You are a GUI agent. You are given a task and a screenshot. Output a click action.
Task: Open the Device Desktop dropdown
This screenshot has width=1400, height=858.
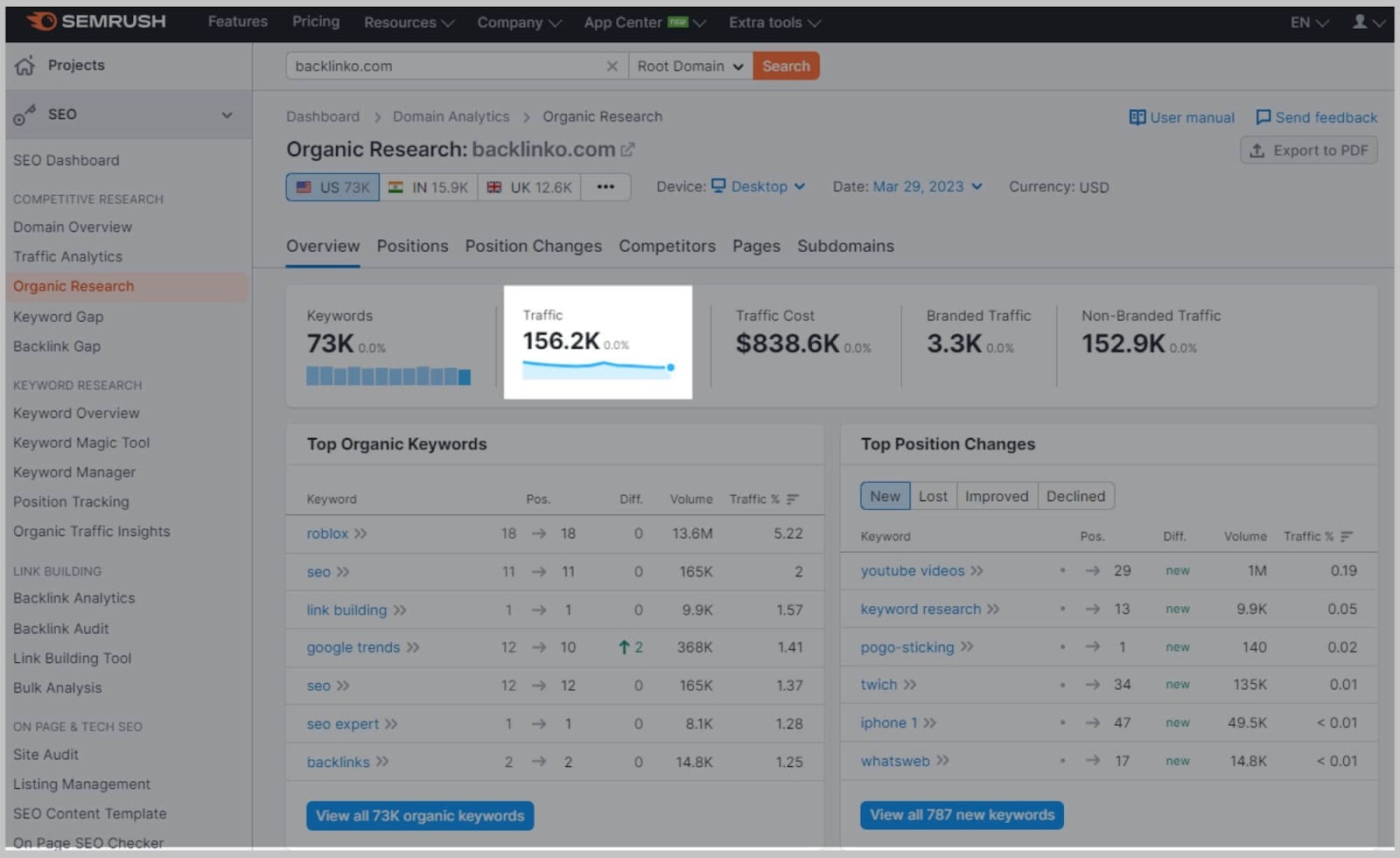[x=758, y=187]
